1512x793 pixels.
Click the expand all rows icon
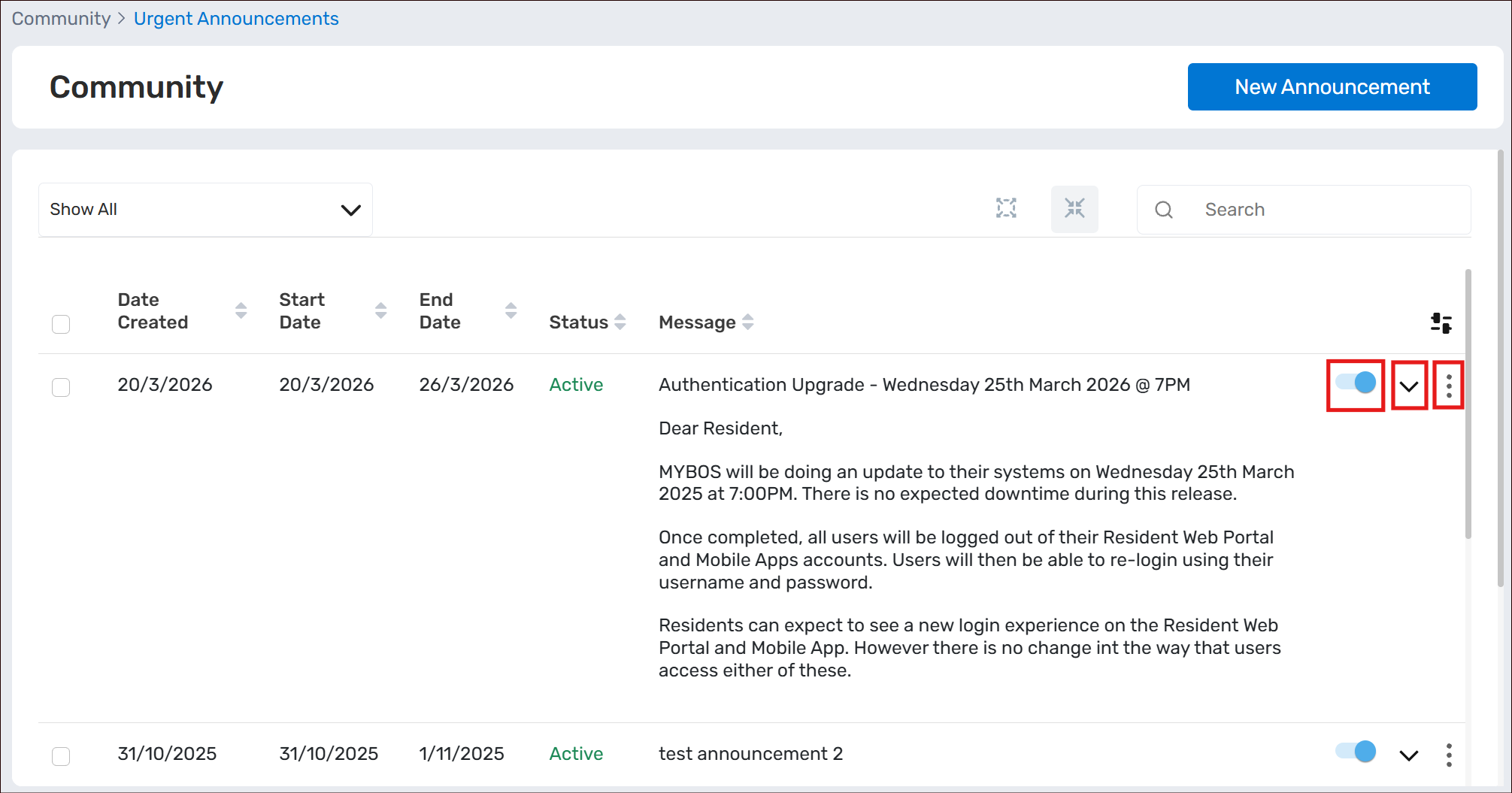(1006, 208)
